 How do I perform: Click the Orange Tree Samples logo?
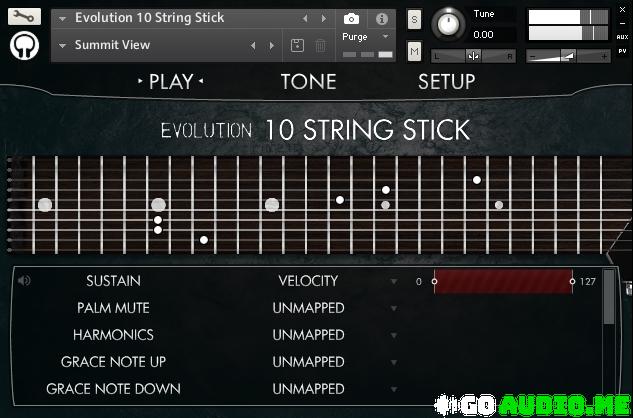(25, 46)
